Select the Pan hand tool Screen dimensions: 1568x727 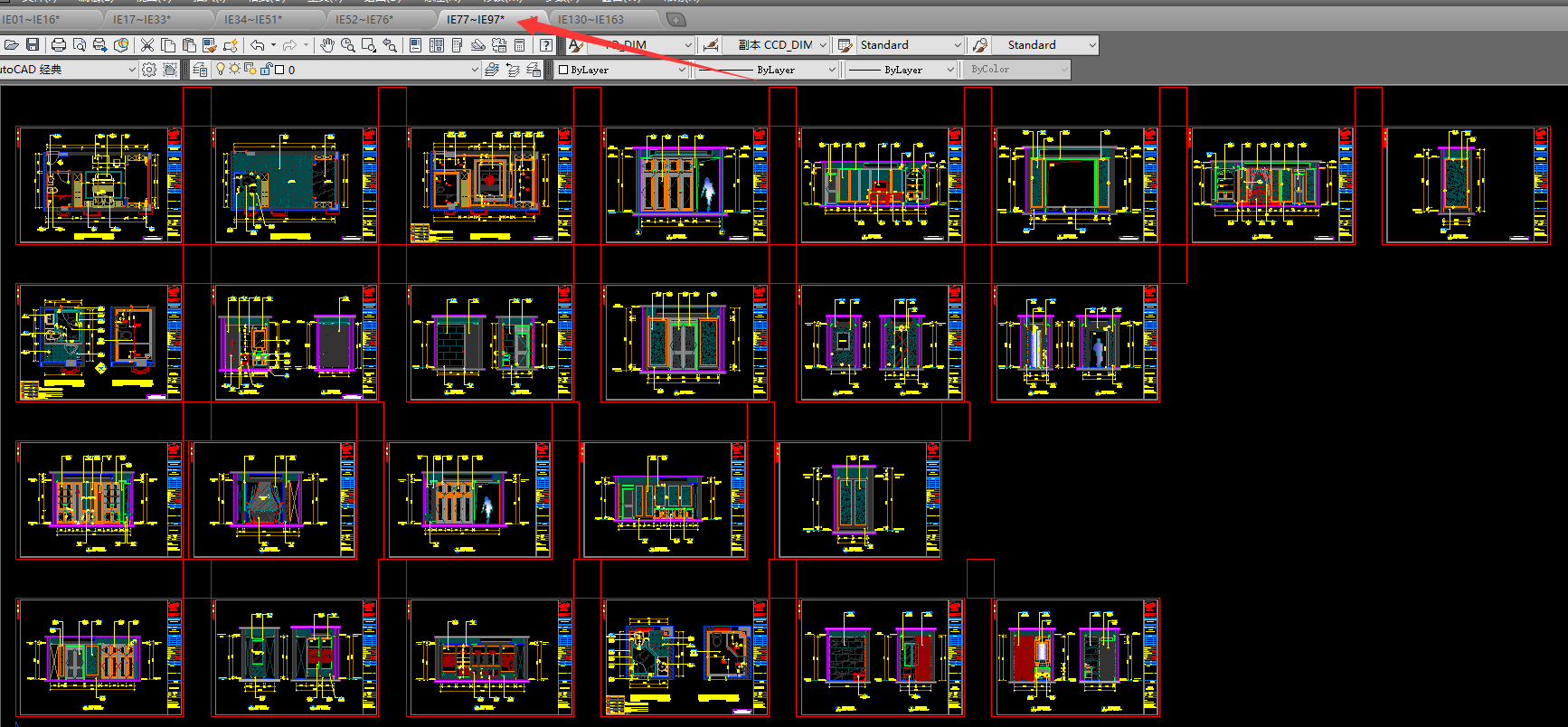pos(327,45)
